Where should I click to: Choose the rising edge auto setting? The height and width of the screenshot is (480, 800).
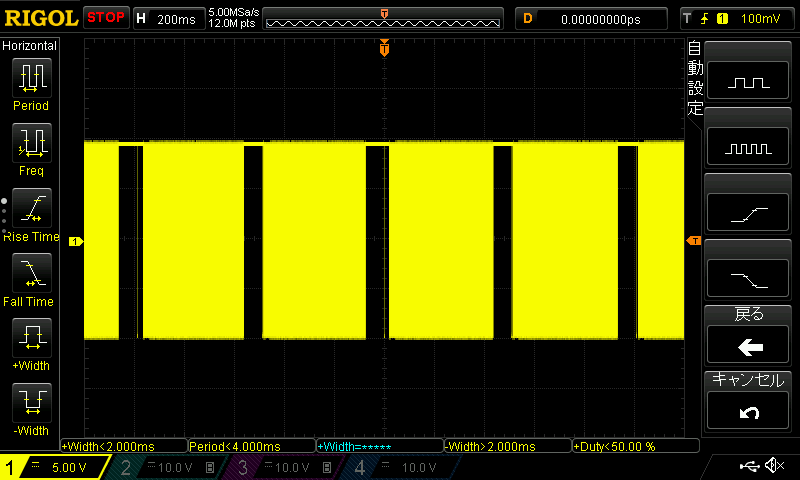[x=748, y=213]
